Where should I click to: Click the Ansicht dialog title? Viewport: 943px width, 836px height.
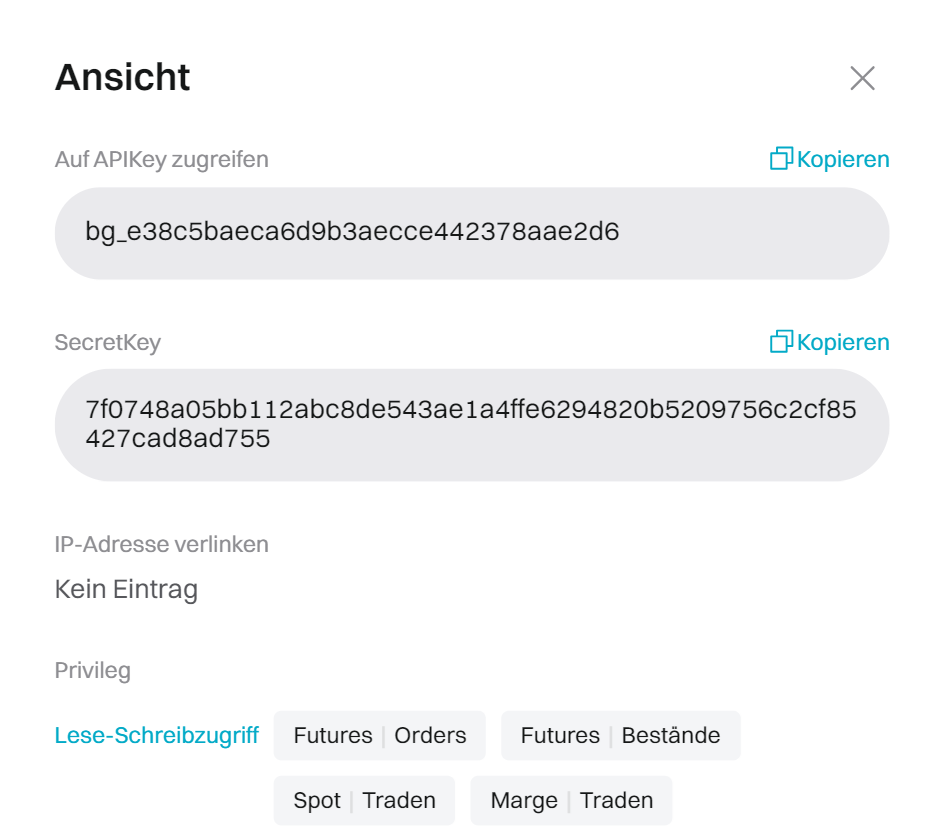tap(122, 78)
